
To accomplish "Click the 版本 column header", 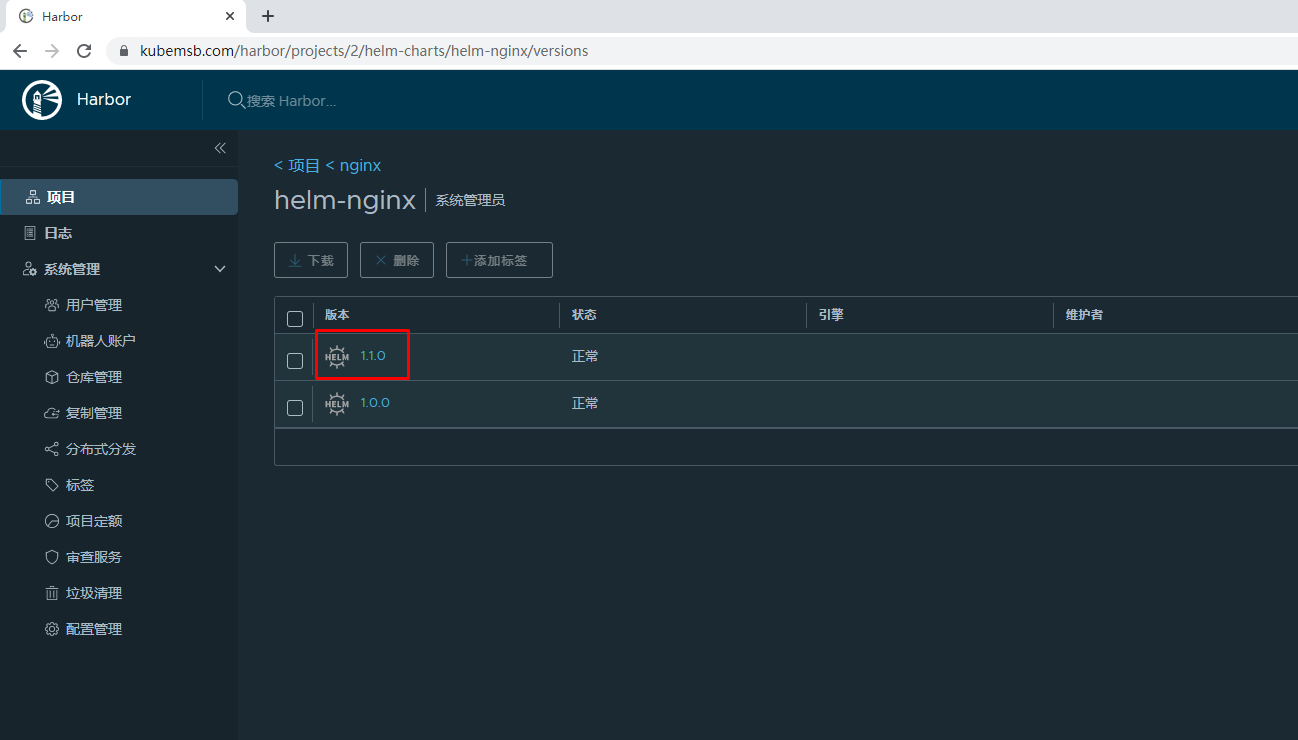I will (337, 315).
